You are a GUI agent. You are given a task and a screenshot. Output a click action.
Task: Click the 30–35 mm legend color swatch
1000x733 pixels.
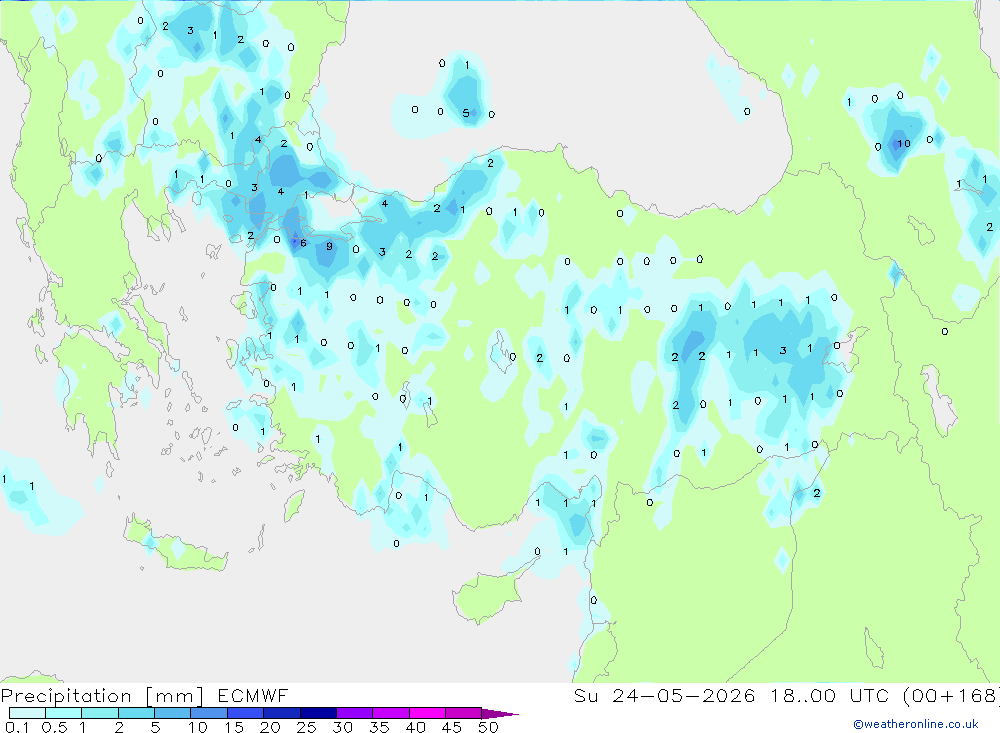tap(354, 713)
